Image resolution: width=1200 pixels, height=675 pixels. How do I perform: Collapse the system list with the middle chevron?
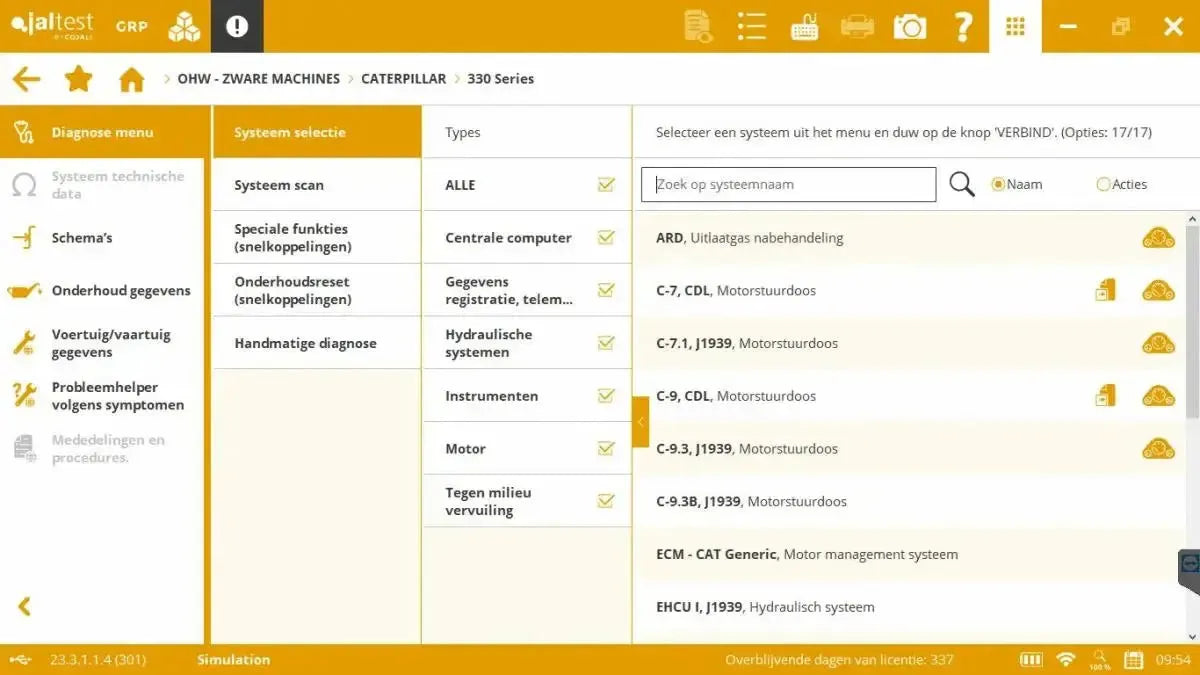click(641, 422)
